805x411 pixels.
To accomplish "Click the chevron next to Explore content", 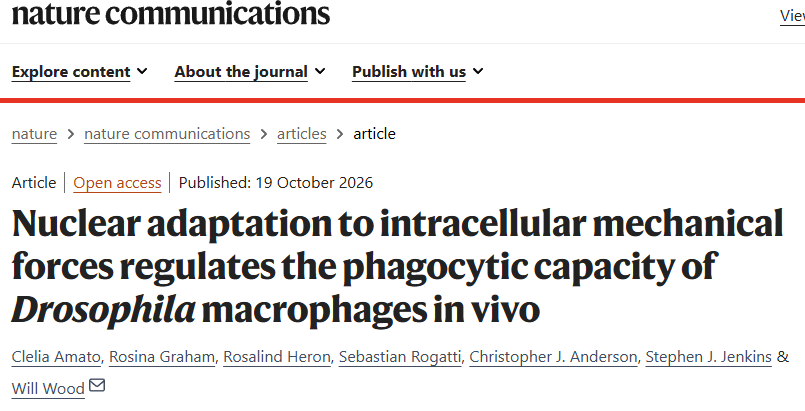I will point(142,71).
